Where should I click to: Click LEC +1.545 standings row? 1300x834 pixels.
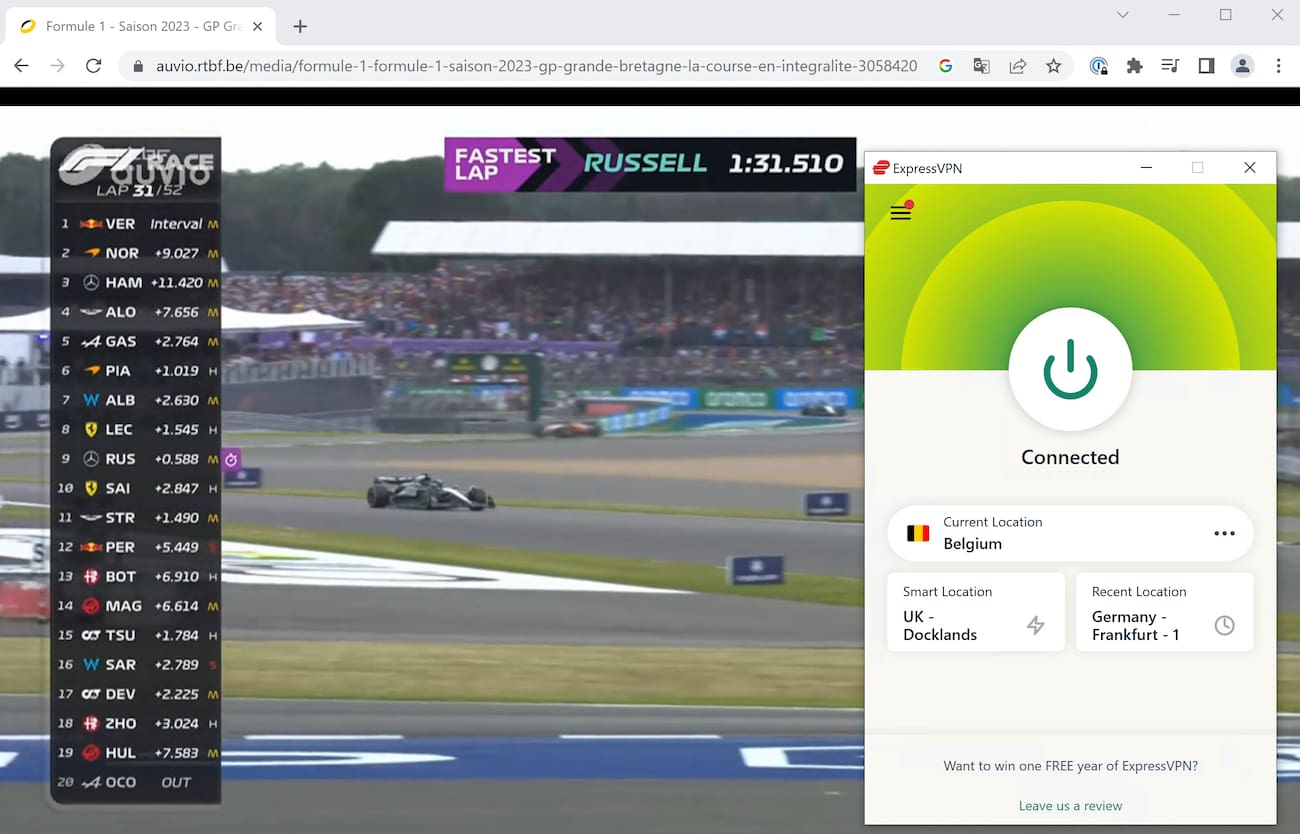point(137,429)
